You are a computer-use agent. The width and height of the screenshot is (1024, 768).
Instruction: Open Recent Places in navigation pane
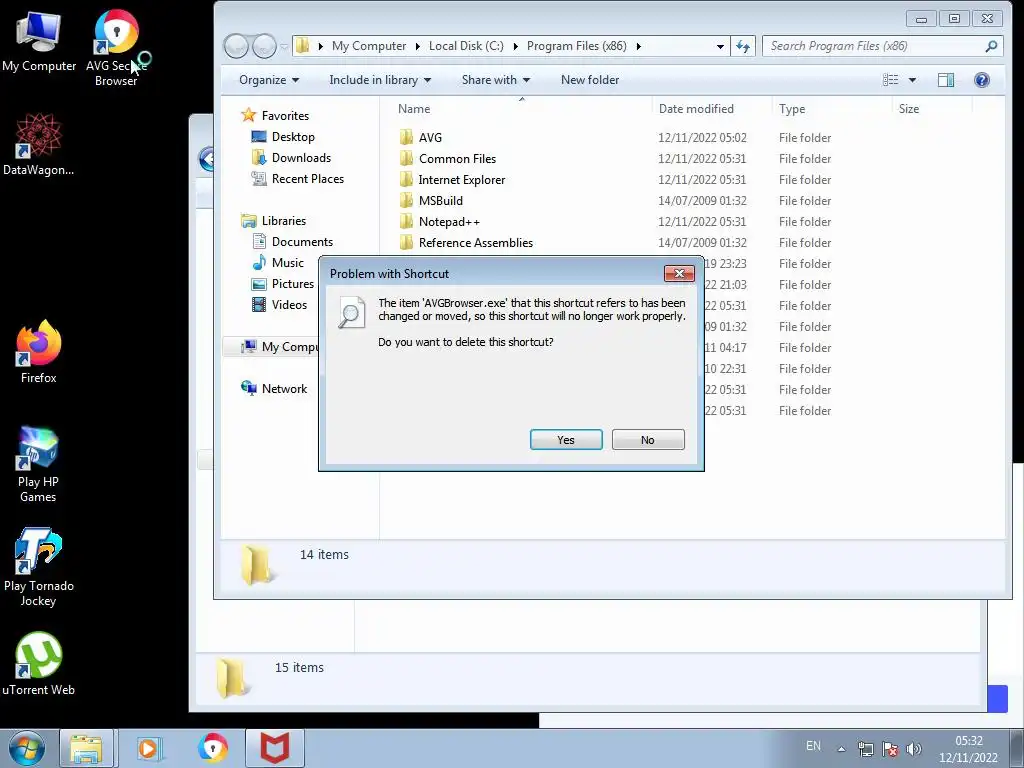(308, 178)
